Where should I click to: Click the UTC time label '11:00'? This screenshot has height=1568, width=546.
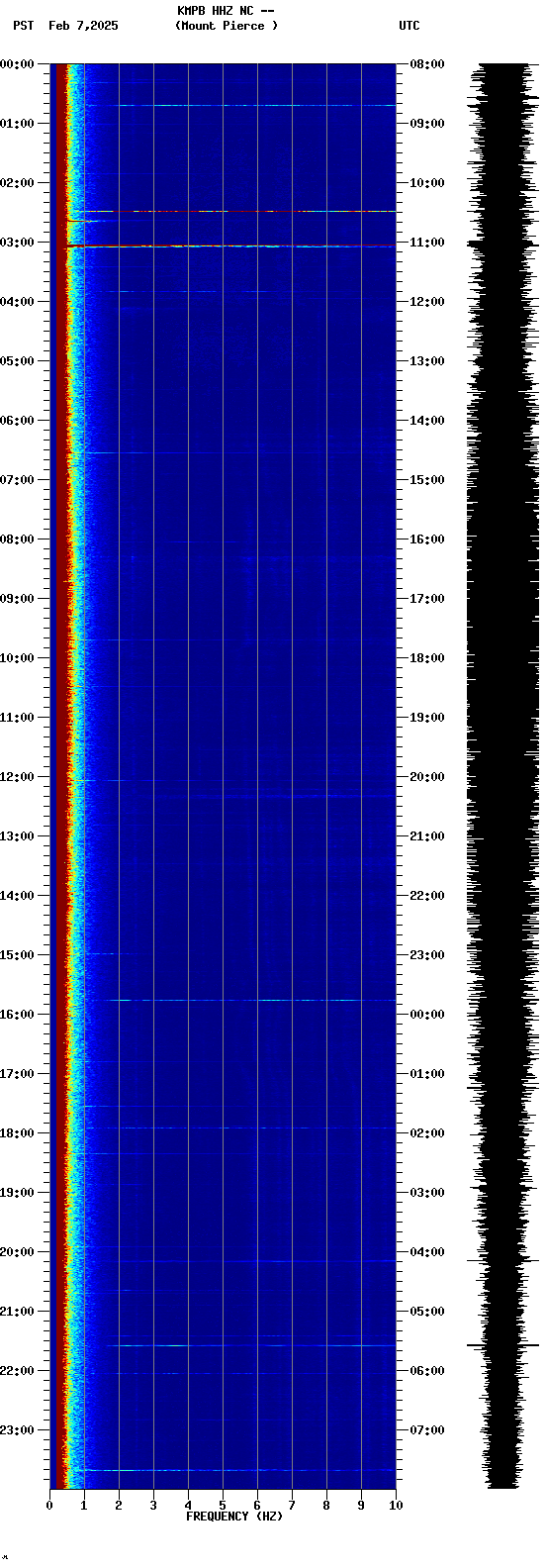426,243
